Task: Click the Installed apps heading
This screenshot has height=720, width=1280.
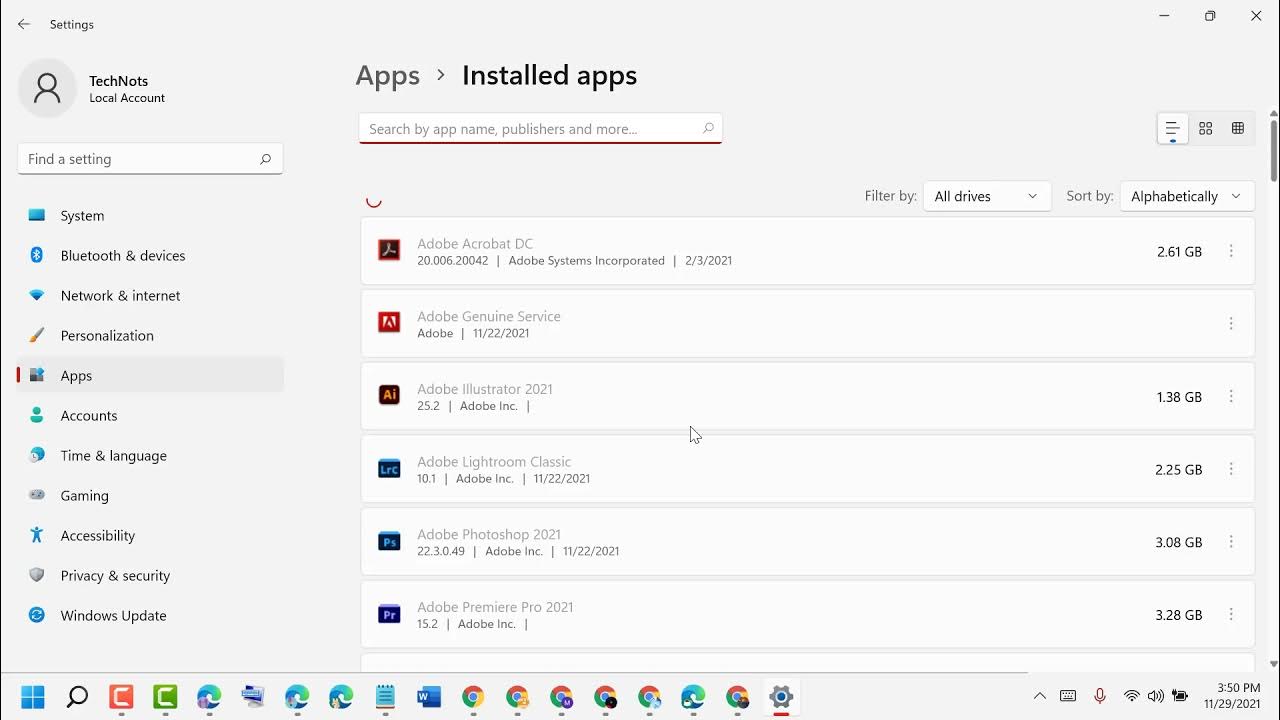Action: pos(549,76)
